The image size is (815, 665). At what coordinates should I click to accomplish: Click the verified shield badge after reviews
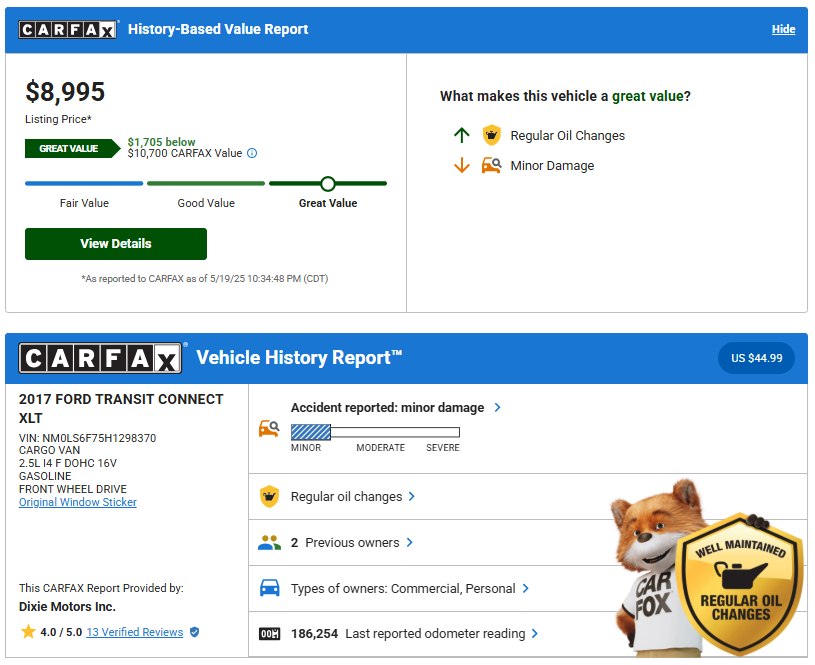pyautogui.click(x=194, y=632)
